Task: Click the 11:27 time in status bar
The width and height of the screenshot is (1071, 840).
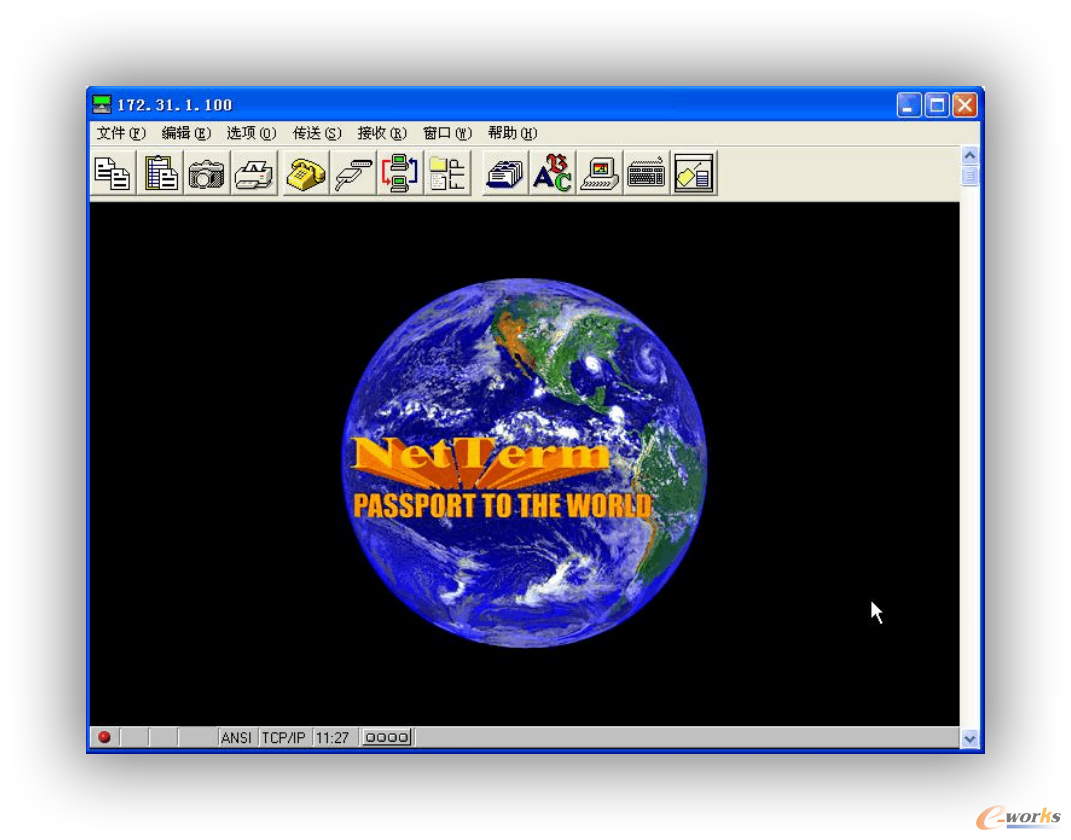Action: tap(332, 738)
